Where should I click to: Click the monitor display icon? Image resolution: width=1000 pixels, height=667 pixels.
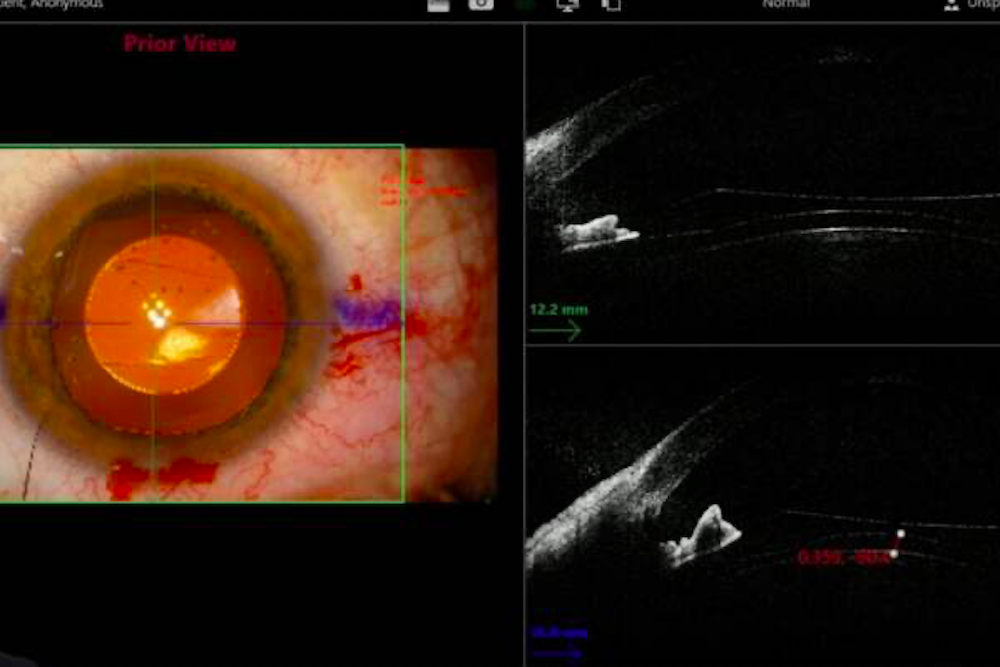pyautogui.click(x=568, y=5)
